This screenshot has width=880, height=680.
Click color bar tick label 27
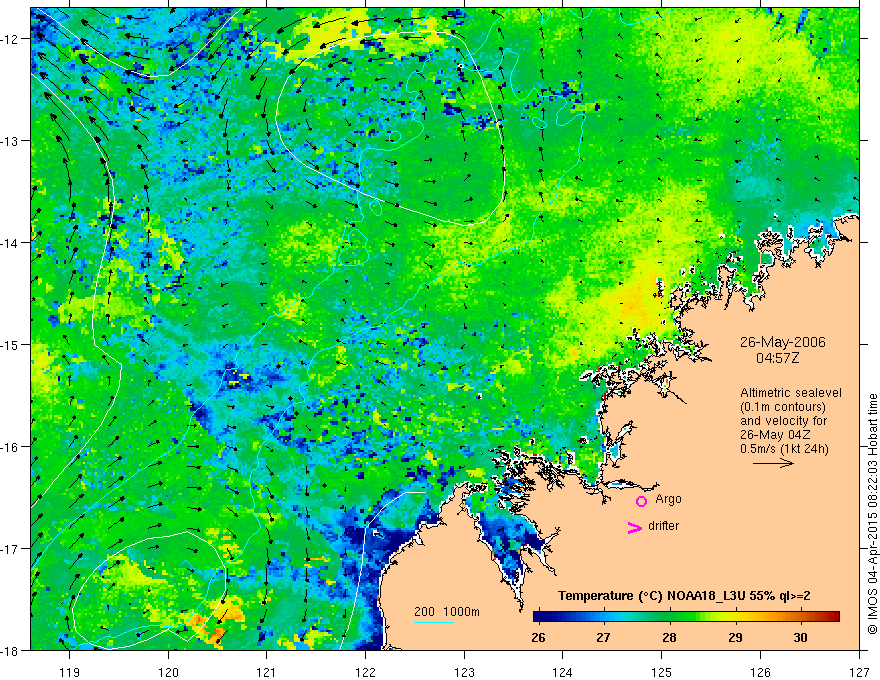click(603, 637)
